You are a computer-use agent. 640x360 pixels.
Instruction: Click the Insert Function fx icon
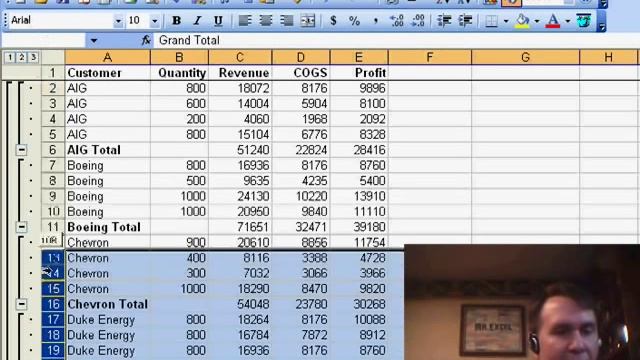tap(146, 40)
